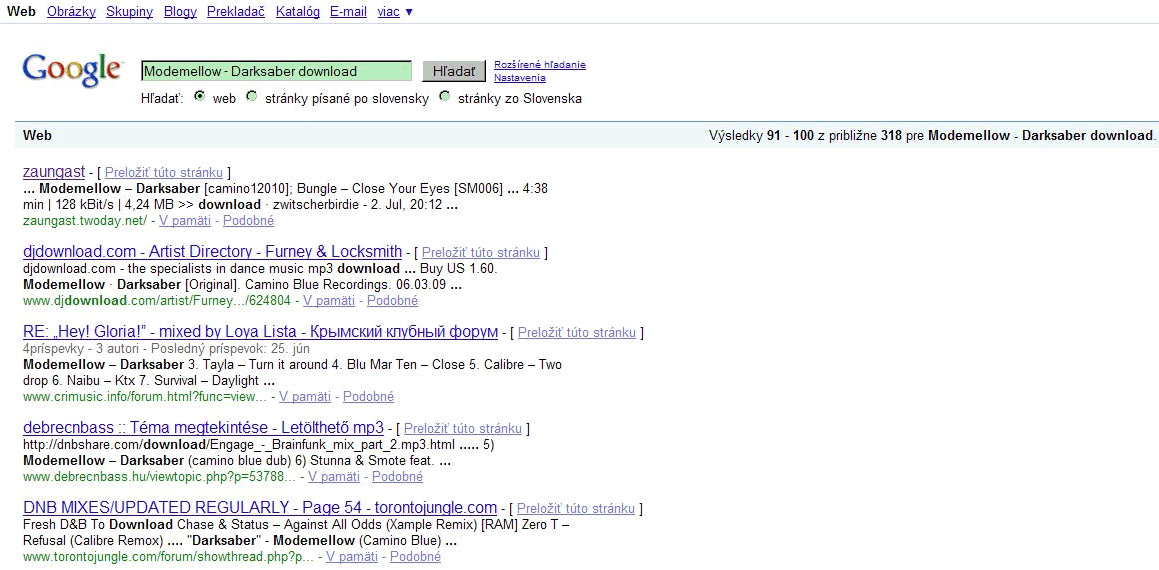Screen dimensions: 1159x570
Task: Open Katalóg from the top bar
Action: point(297,12)
